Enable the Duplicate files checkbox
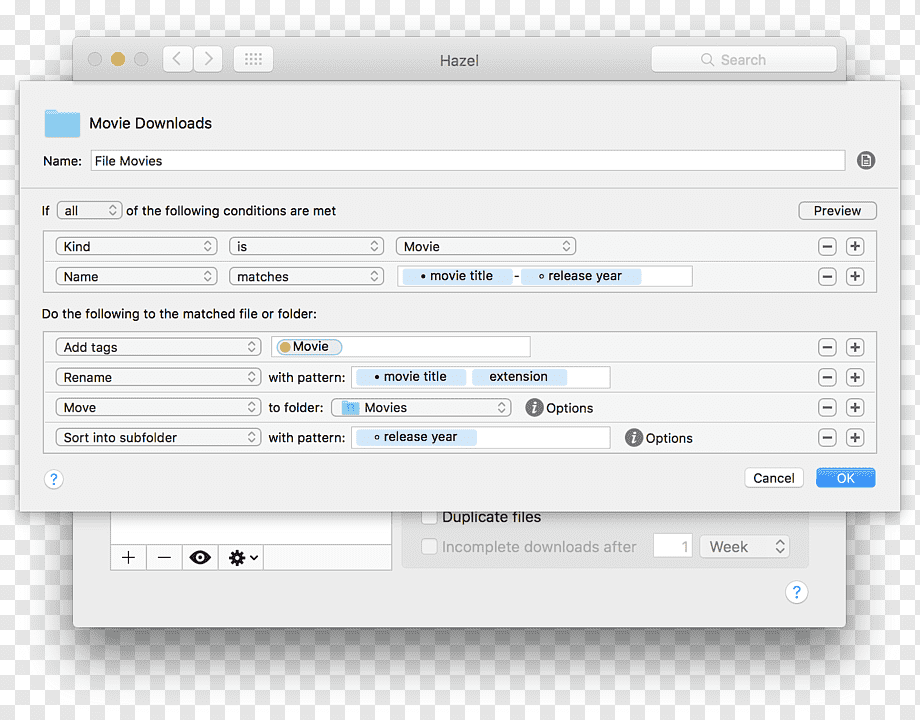The width and height of the screenshot is (920, 720). [429, 517]
